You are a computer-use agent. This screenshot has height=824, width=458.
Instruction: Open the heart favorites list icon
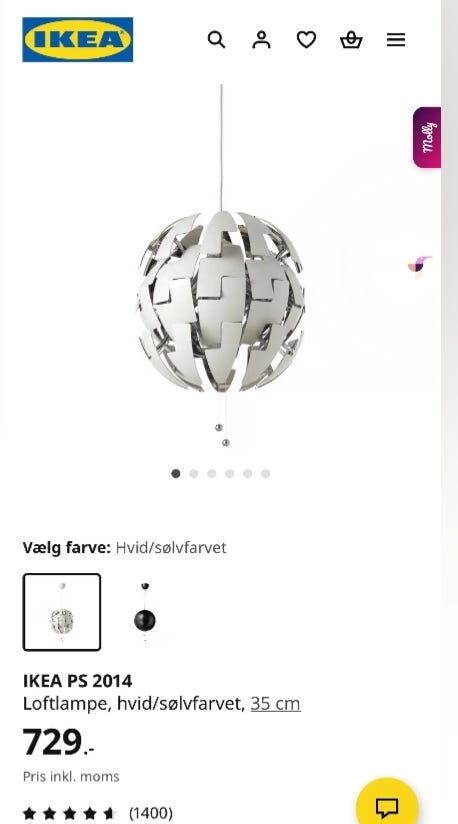tap(306, 39)
